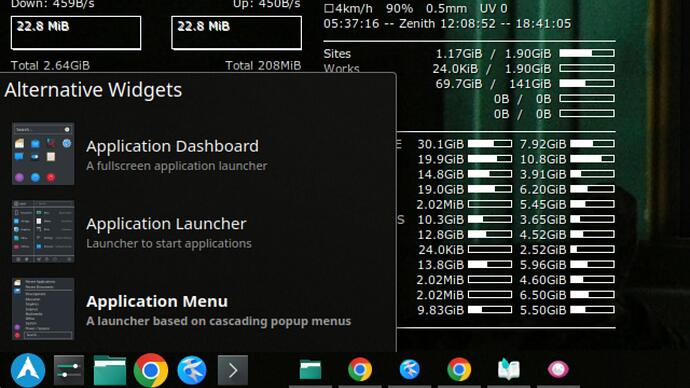Choose the Application Dashboard widget title

tap(172, 146)
